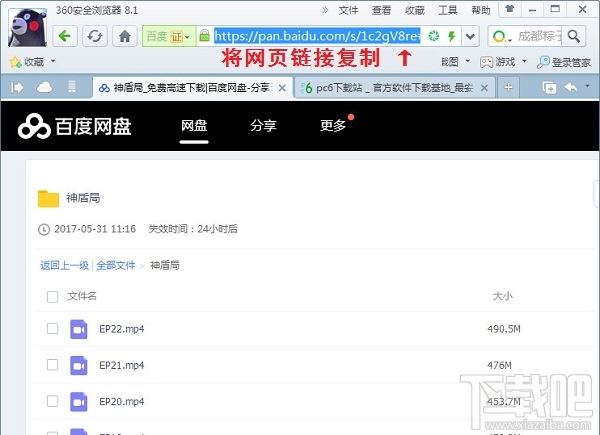Click the highlighted pan.baidu.com URL field
The height and width of the screenshot is (435, 600).
[x=317, y=36]
